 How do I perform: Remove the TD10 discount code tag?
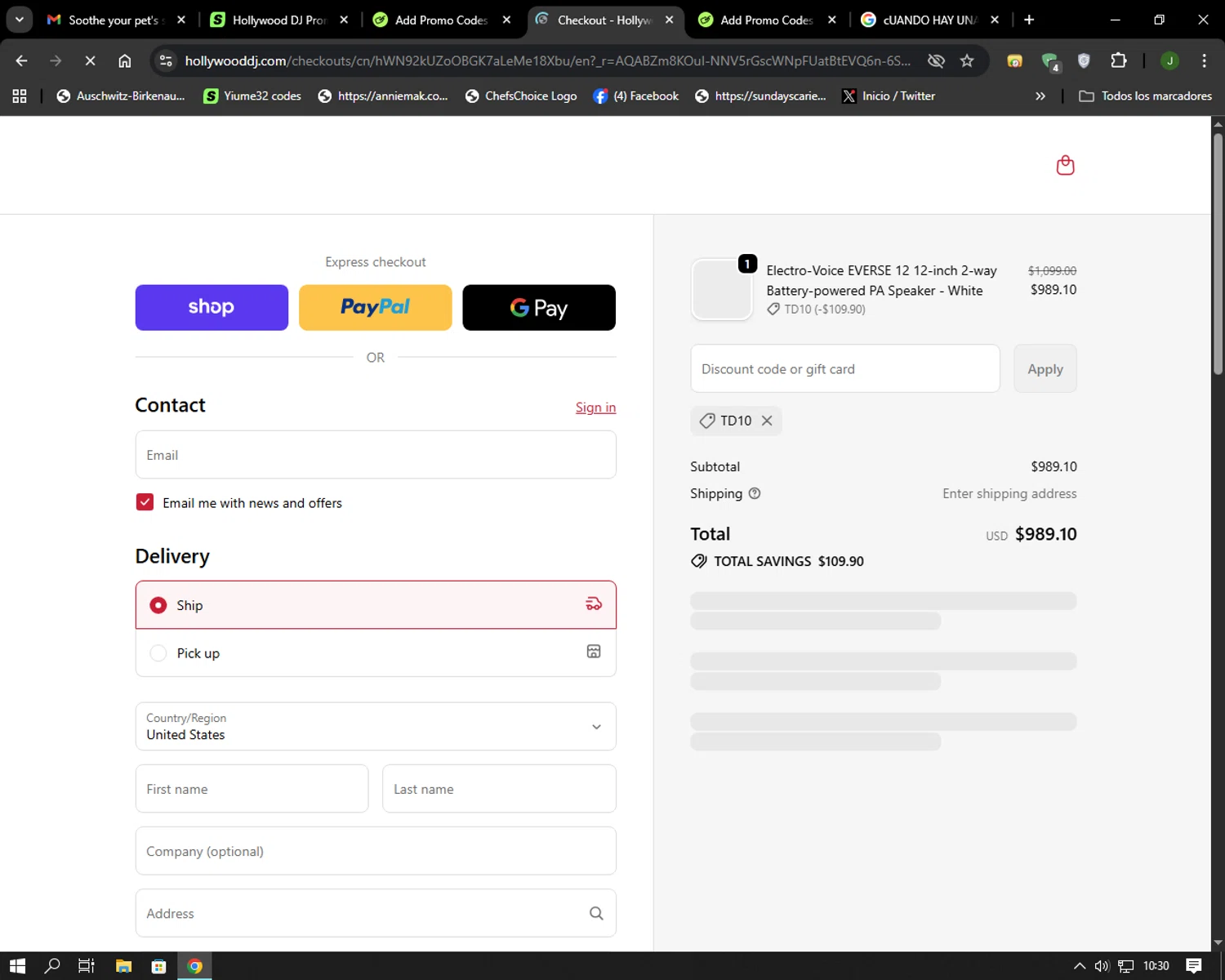click(767, 421)
